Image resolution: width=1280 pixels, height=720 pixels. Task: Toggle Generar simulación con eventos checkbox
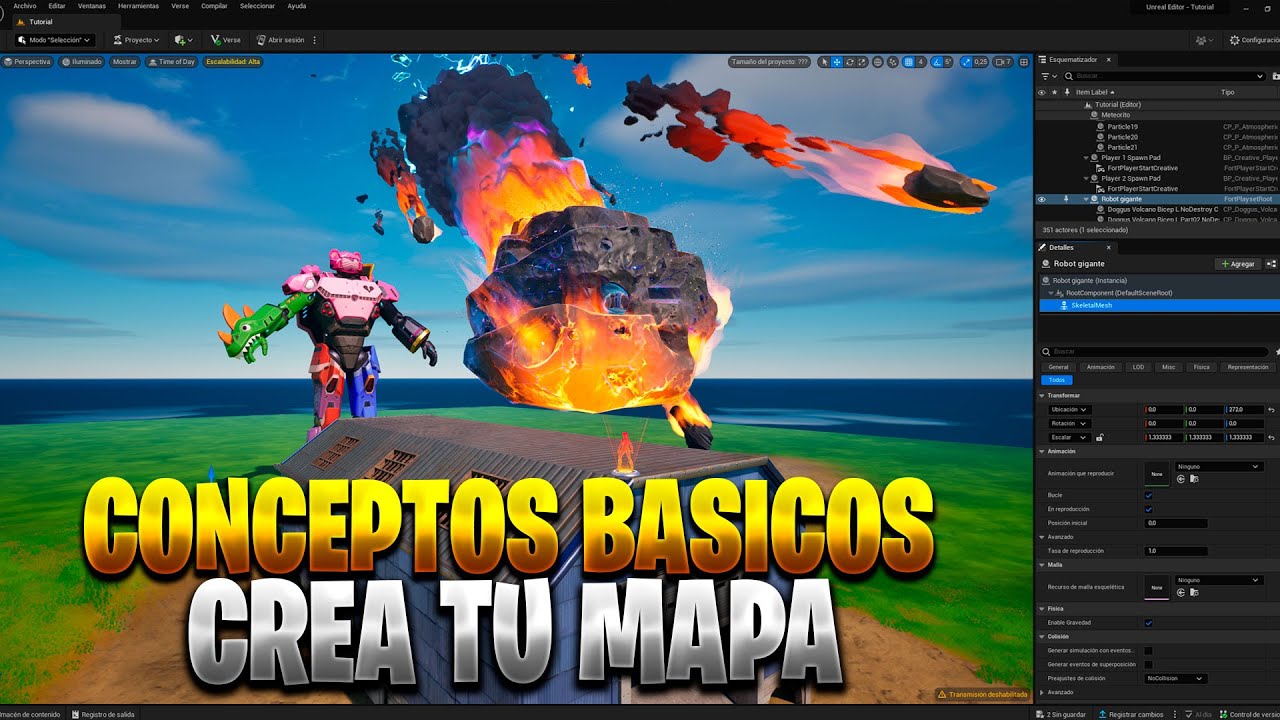pyautogui.click(x=1148, y=651)
